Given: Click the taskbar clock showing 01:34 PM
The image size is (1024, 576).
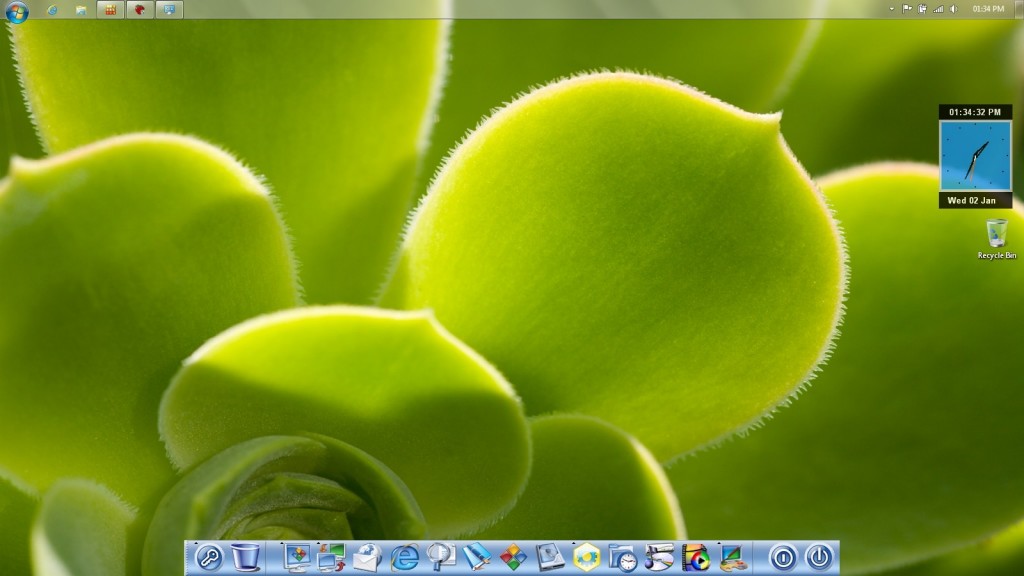Looking at the screenshot, I should point(988,9).
